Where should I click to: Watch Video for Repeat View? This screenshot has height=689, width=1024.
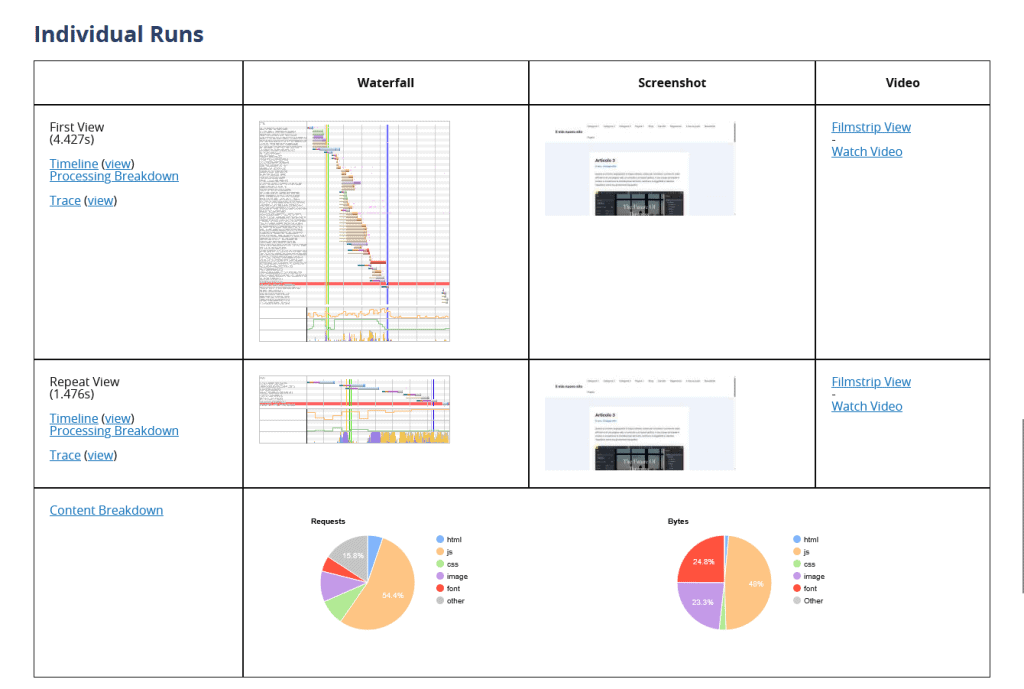click(867, 406)
